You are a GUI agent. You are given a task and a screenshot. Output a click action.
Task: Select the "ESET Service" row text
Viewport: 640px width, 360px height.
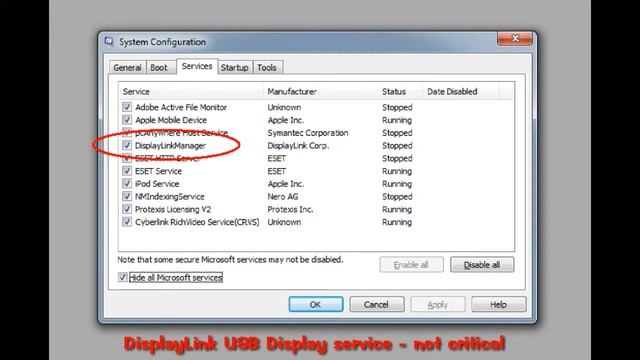point(158,171)
